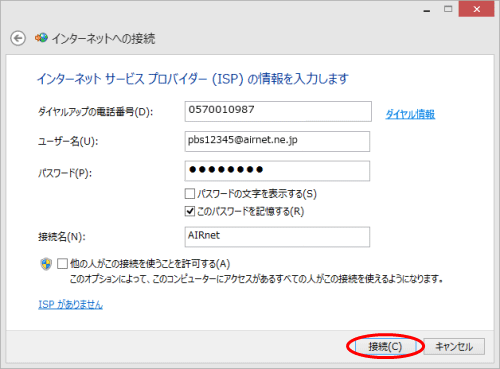Image resolution: width=500 pixels, height=369 pixels.
Task: Click the ダイヤルアップの電話番号(D) label
Action: tap(96, 112)
